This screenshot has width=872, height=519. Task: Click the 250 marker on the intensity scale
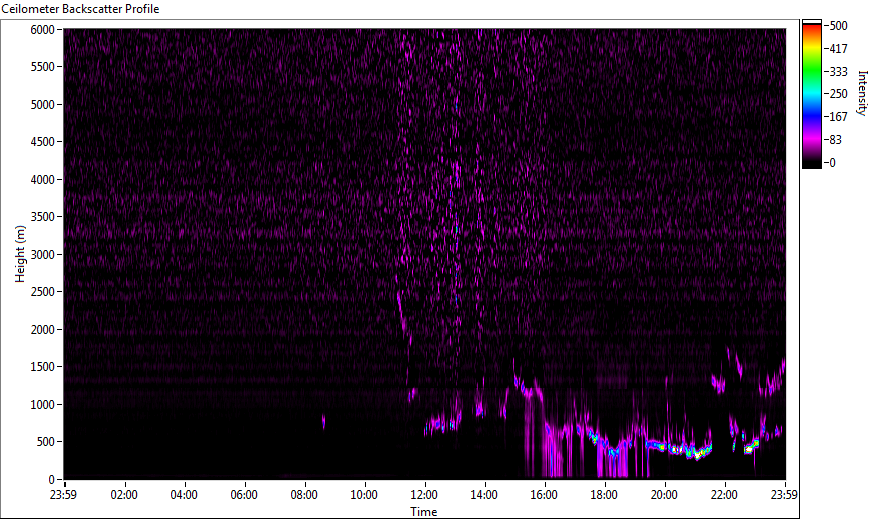coord(838,94)
